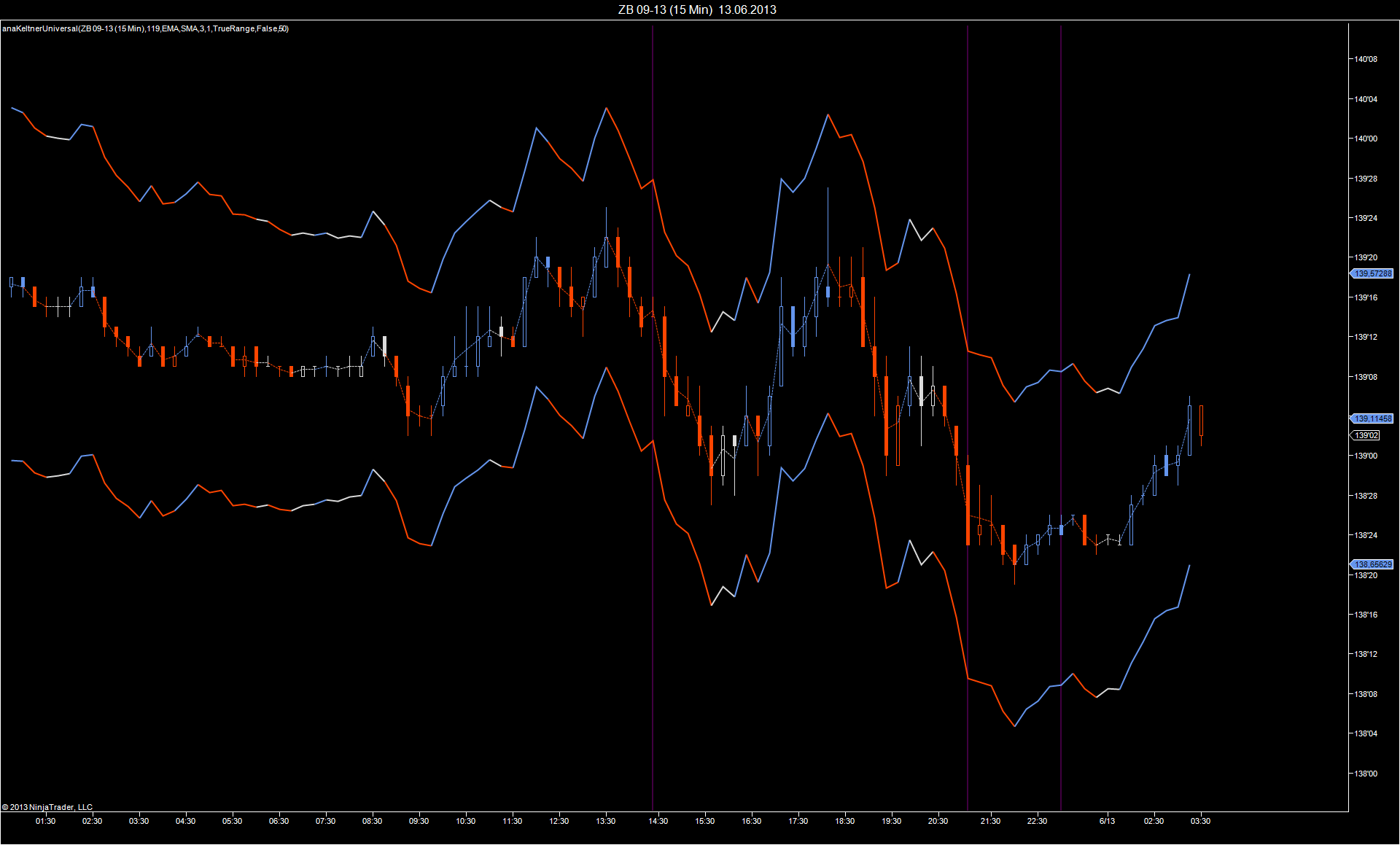The image size is (1400, 845).
Task: Click the 138,65629 lower band price marker
Action: tap(1372, 564)
